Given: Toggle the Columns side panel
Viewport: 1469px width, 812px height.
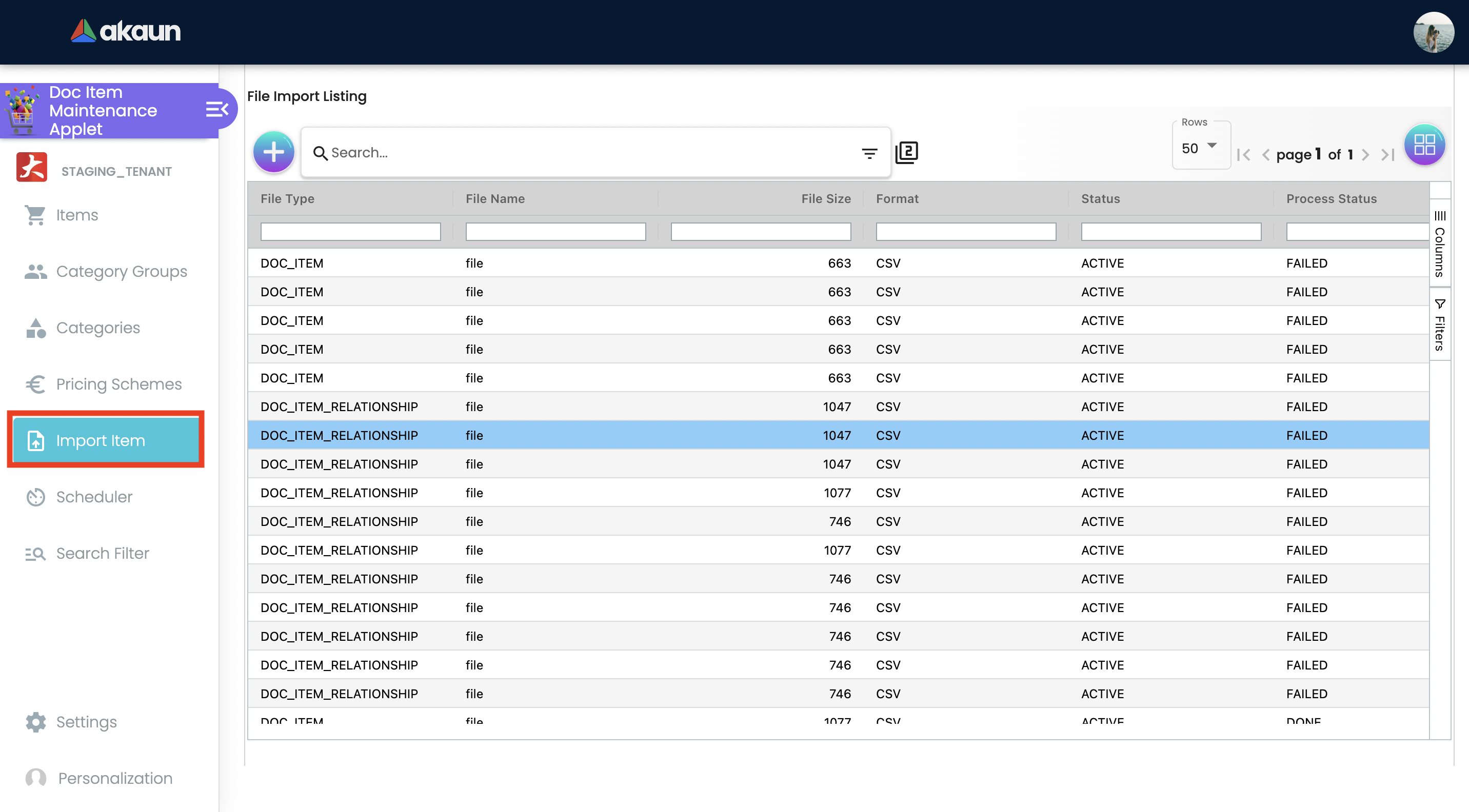Looking at the screenshot, I should click(x=1439, y=243).
